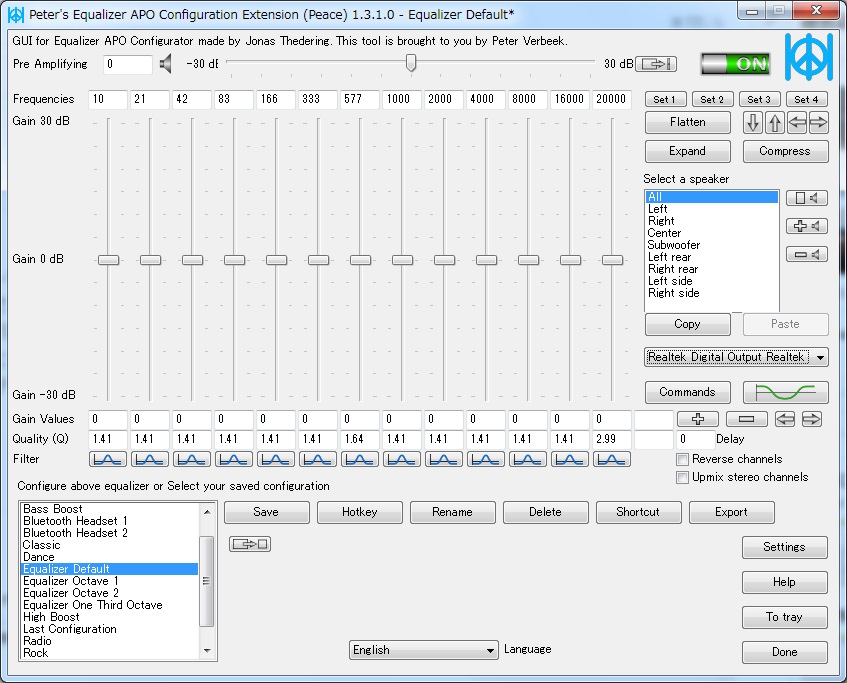Mute the selected speaker with the square speaker icon
The height and width of the screenshot is (683, 847).
(808, 197)
